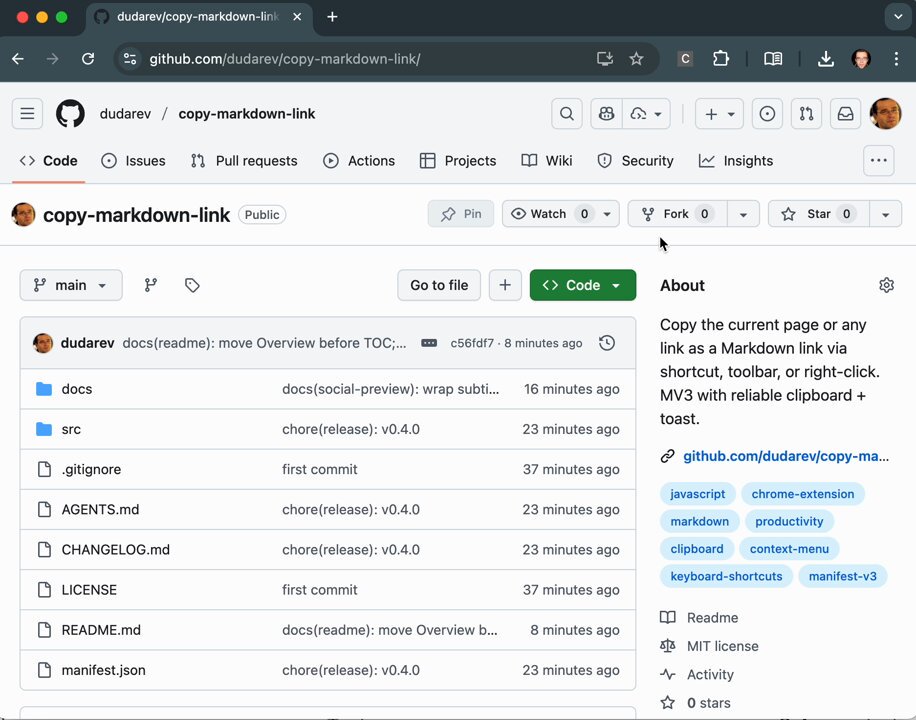Open the github.com/dudarev/copy-ma... About link
This screenshot has height=720, width=916.
[786, 456]
